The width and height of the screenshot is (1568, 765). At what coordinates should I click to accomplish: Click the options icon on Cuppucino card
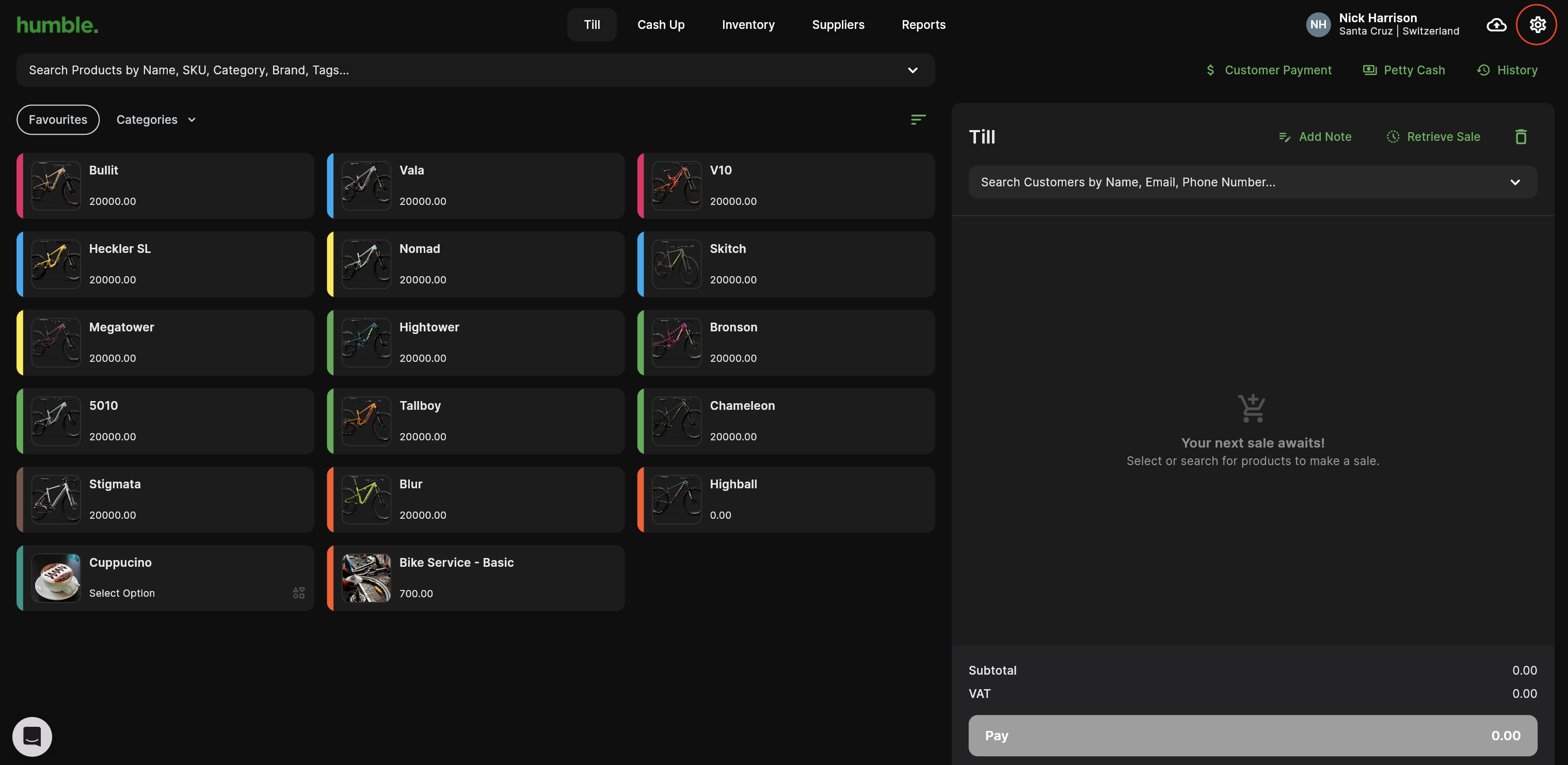(x=298, y=592)
